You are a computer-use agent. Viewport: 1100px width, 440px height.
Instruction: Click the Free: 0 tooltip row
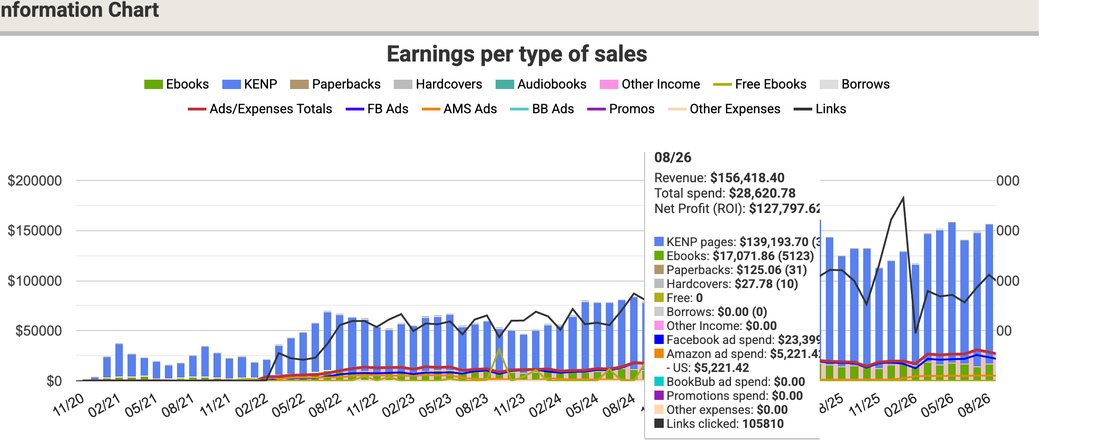(x=678, y=298)
